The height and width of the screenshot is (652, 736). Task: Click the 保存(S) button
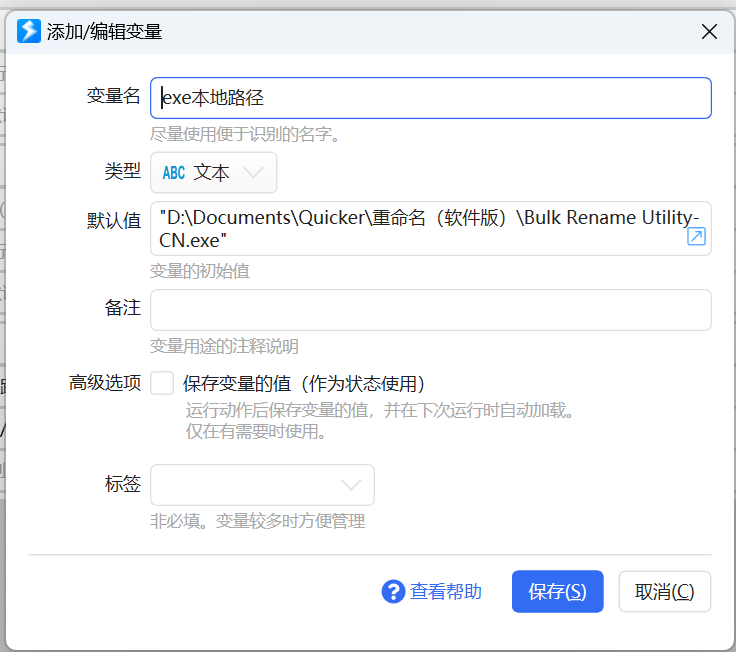click(557, 591)
